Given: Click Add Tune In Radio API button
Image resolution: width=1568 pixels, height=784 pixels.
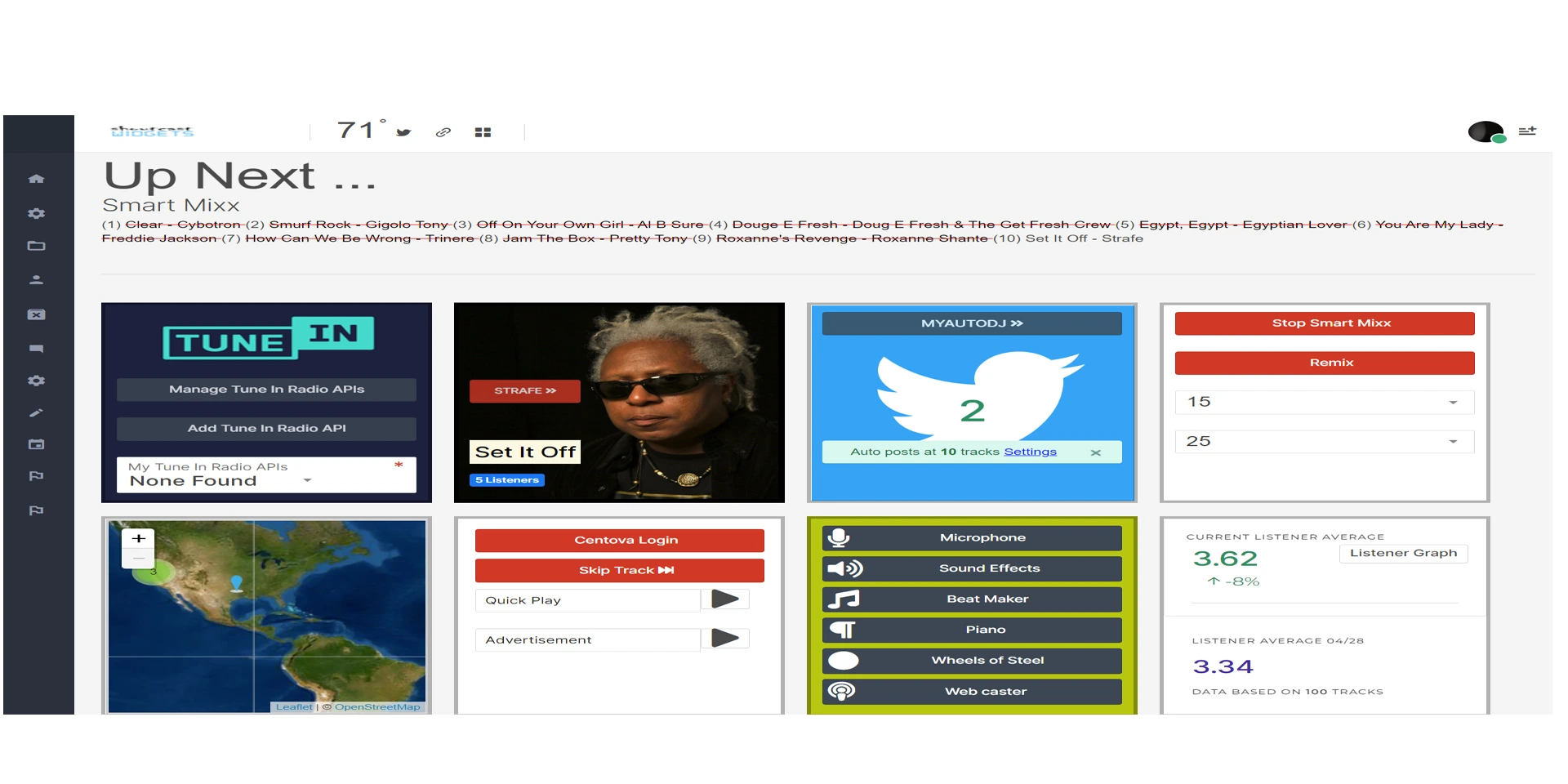Looking at the screenshot, I should [266, 429].
